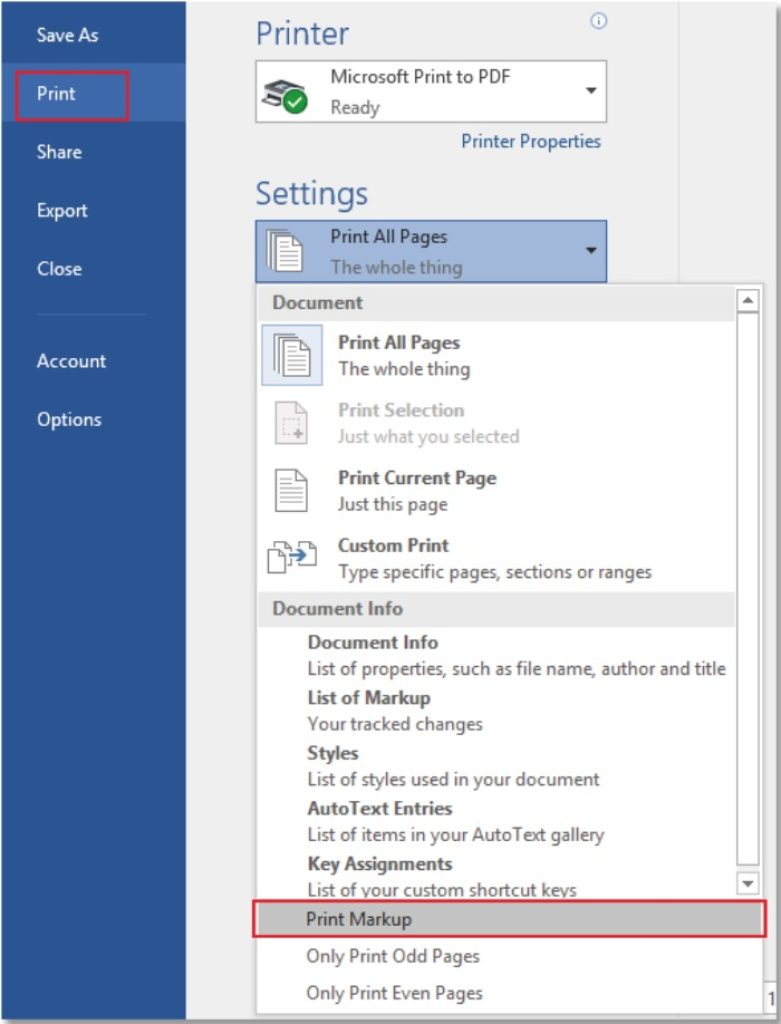Select the Print Current Page icon

pyautogui.click(x=291, y=490)
